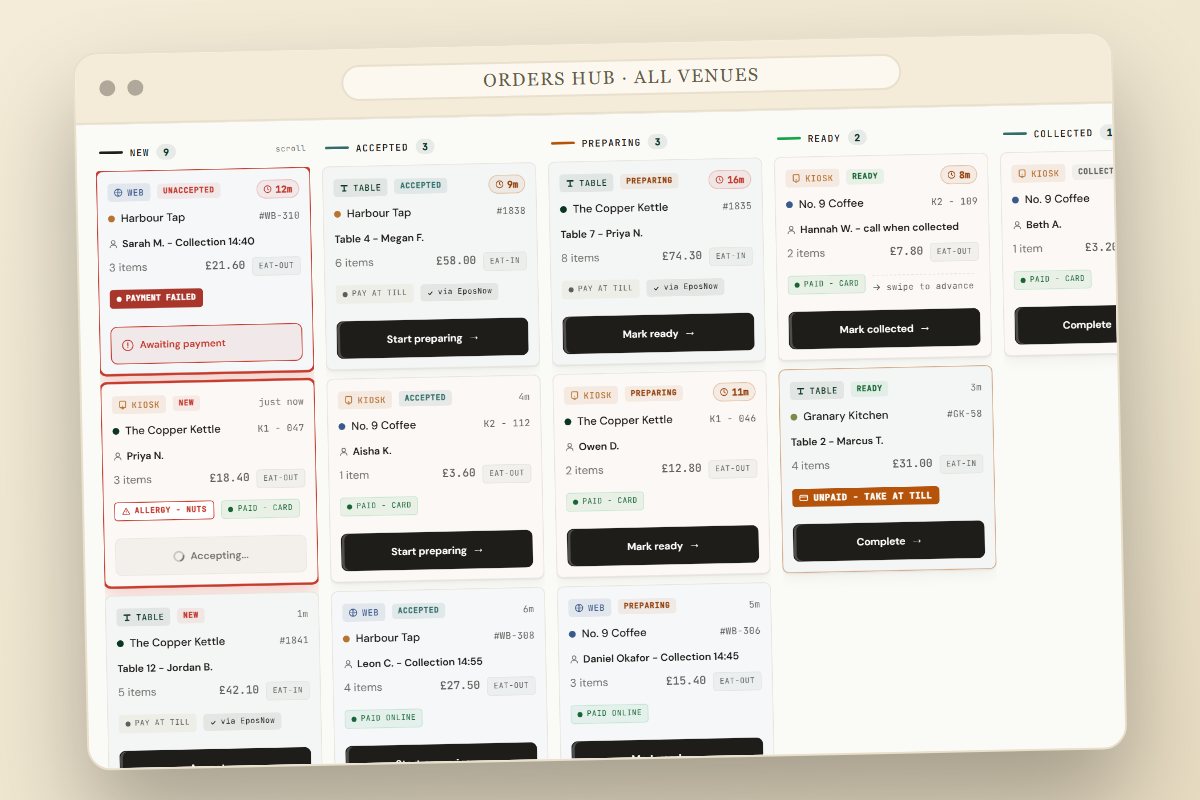The image size is (1200, 800).
Task: Complete Beth A. collected order
Action: click(1066, 325)
